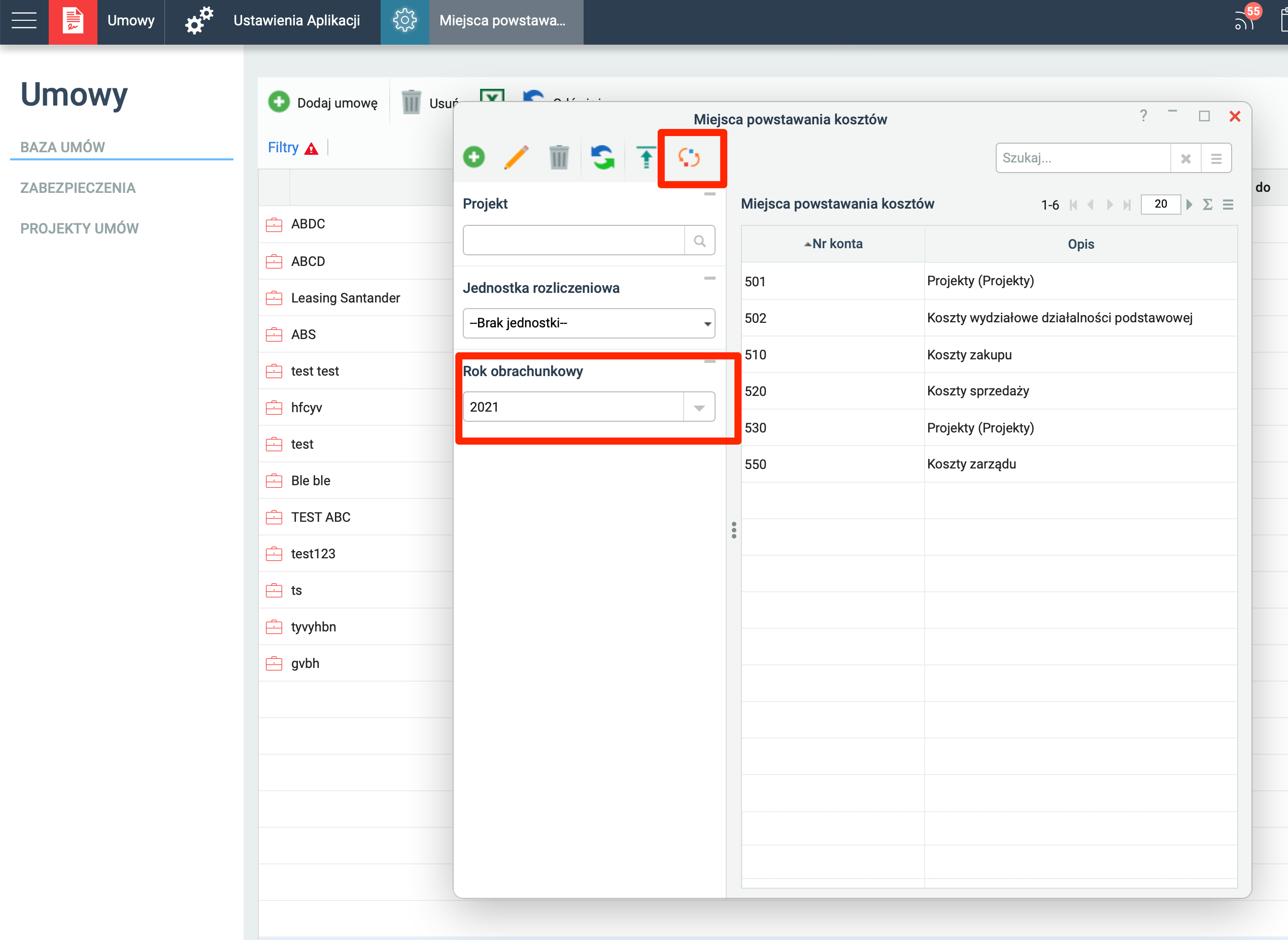This screenshot has height=940, width=1288.
Task: Click the Dodaj umowę button
Action: click(x=323, y=103)
